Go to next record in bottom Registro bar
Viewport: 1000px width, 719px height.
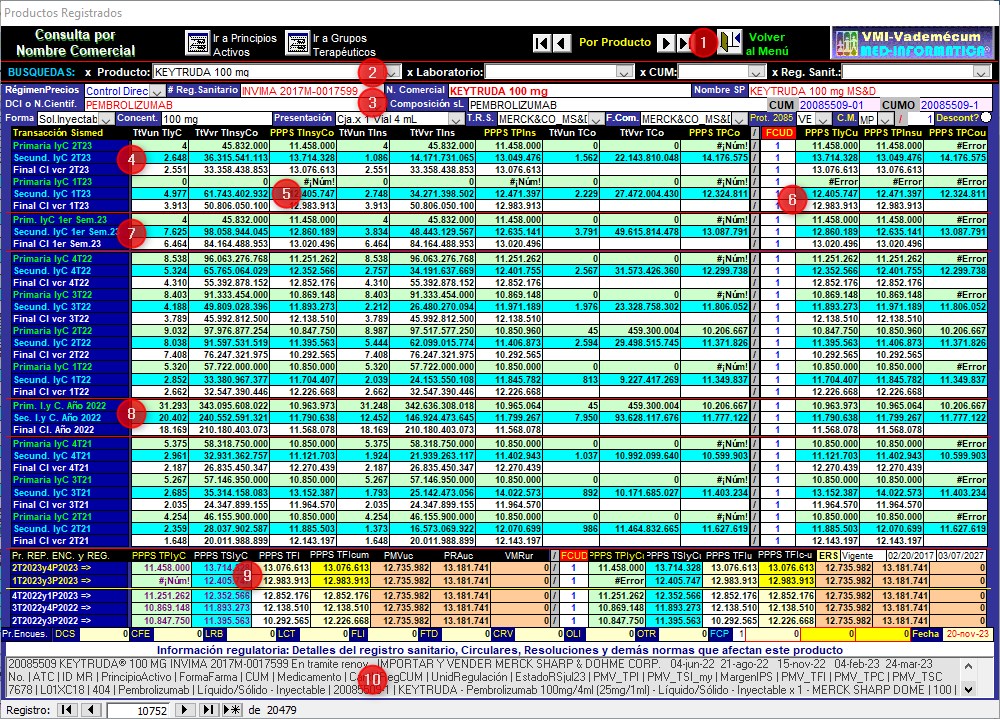coord(184,709)
